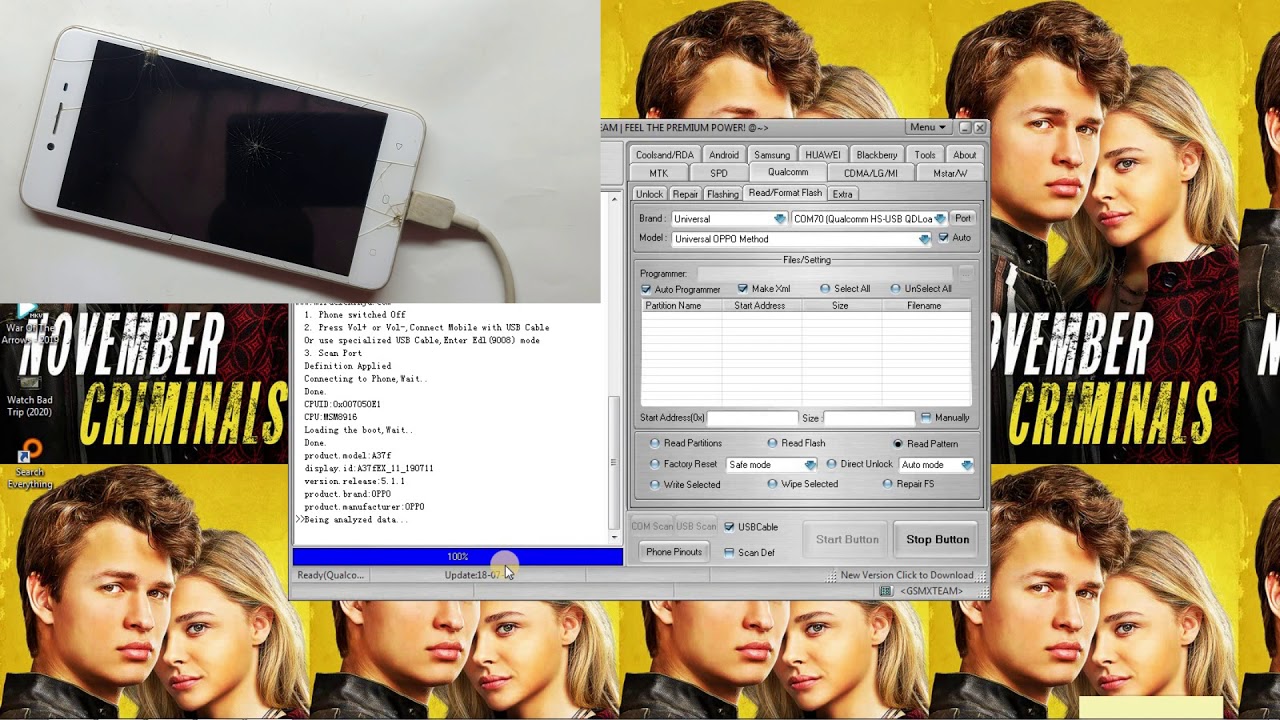Open the Watch Bad Trip (2020) desktop shortcut
1280x720 pixels.
click(x=29, y=395)
